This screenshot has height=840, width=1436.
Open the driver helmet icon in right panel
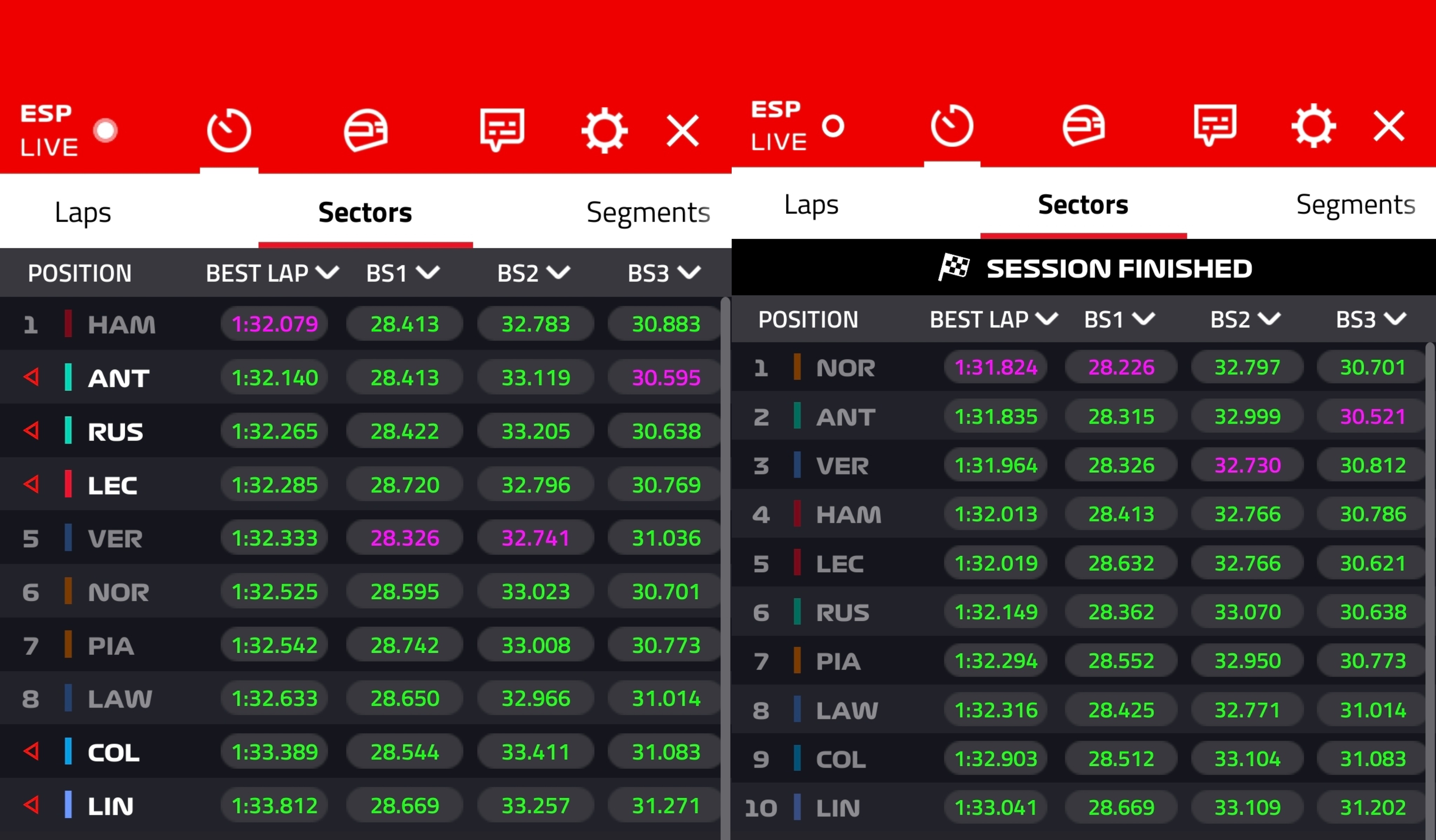click(1084, 126)
